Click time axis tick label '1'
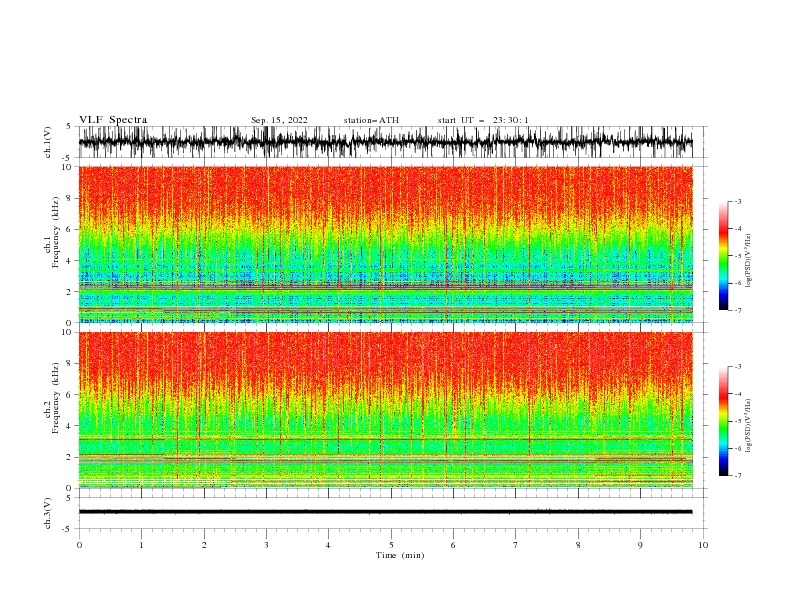 [x=141, y=545]
